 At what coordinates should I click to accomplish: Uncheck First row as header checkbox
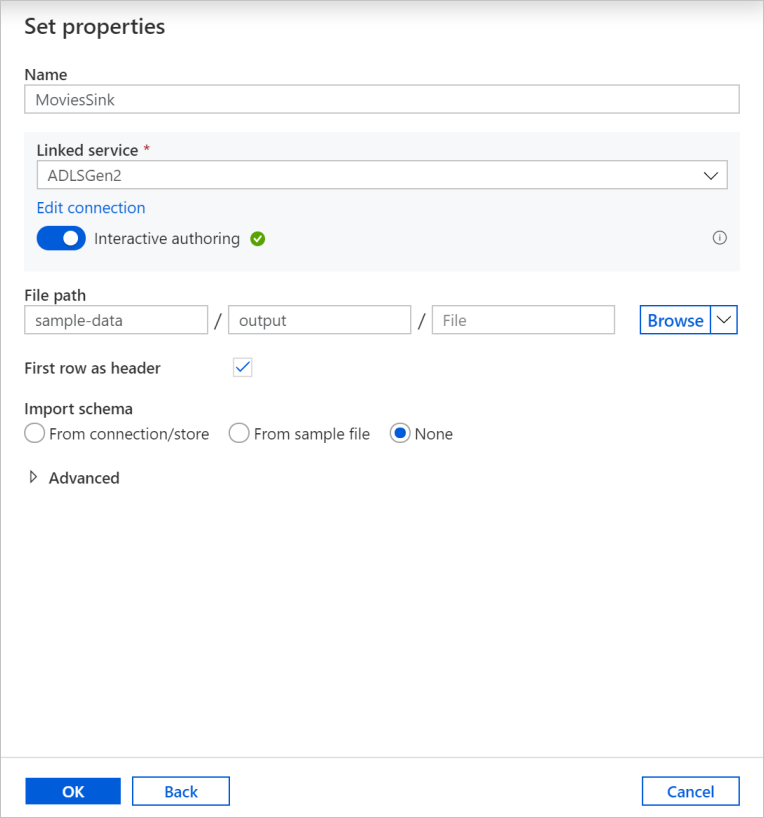click(242, 368)
